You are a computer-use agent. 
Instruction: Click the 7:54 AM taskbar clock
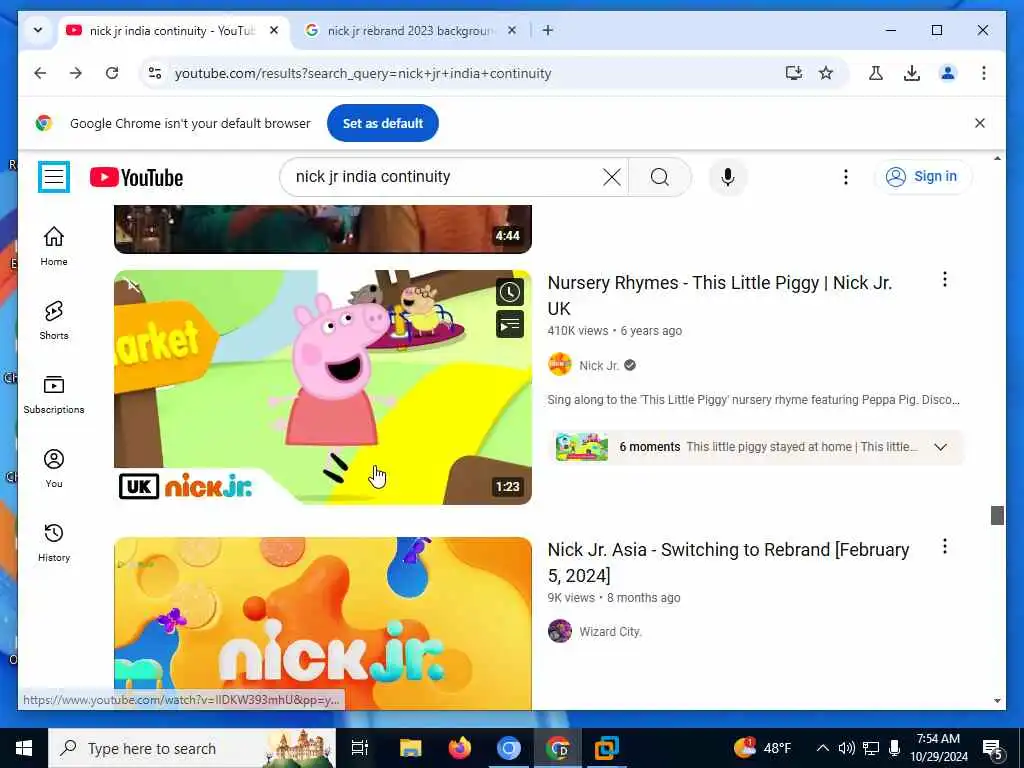point(938,748)
